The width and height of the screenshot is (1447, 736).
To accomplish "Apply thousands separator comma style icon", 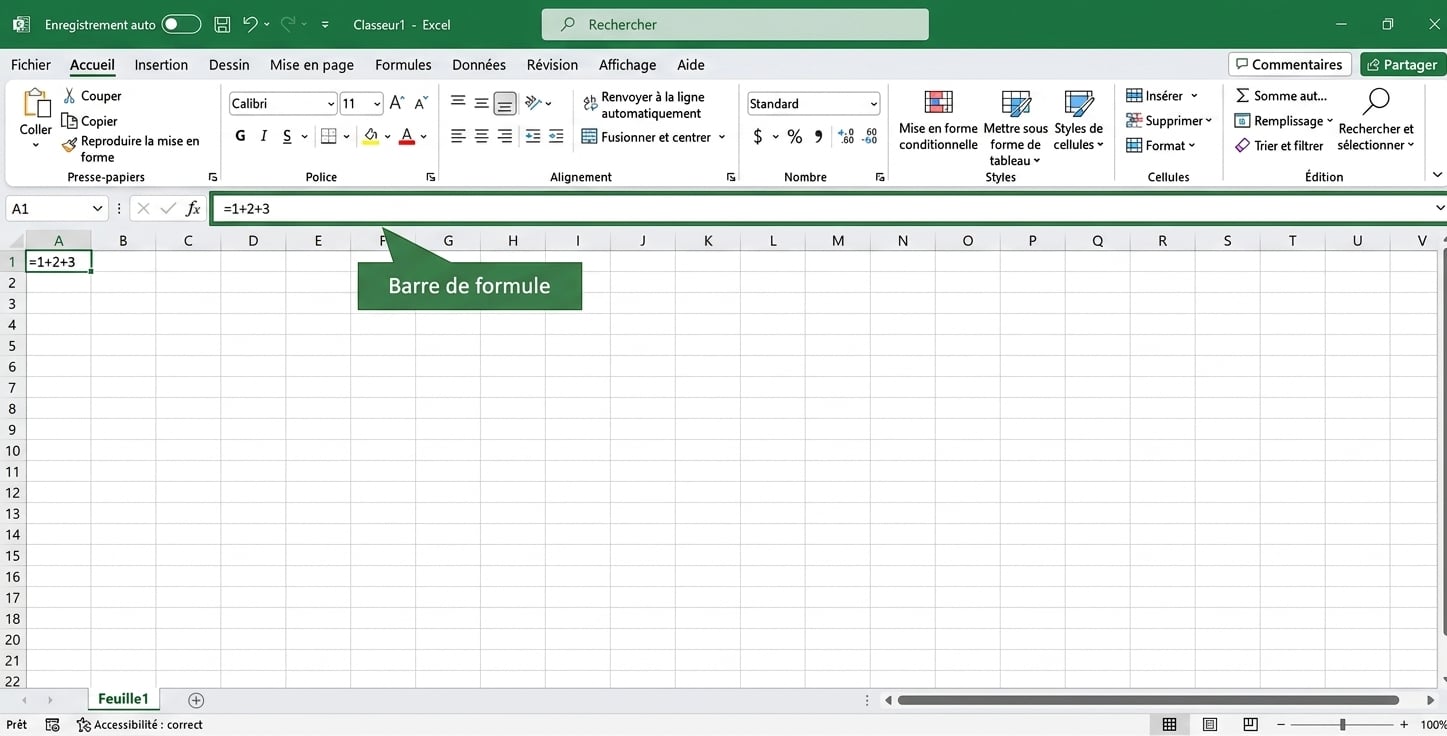I will [819, 136].
